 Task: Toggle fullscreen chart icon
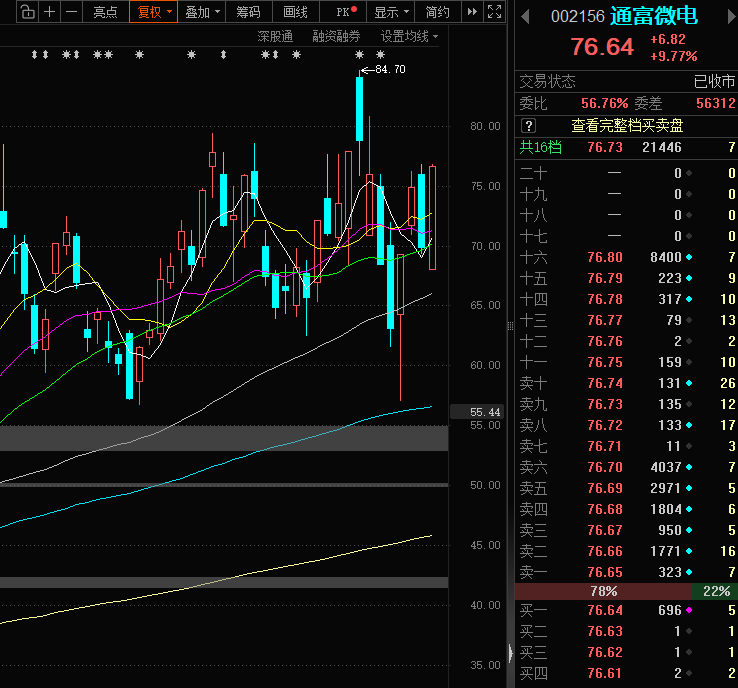494,11
